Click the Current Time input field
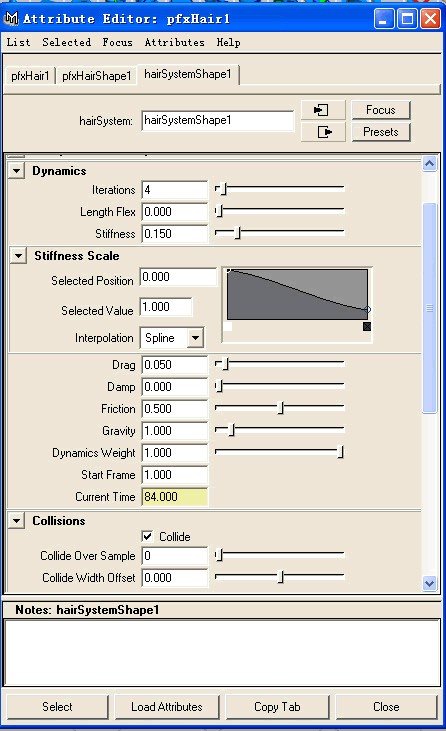This screenshot has width=446, height=731. pos(174,497)
